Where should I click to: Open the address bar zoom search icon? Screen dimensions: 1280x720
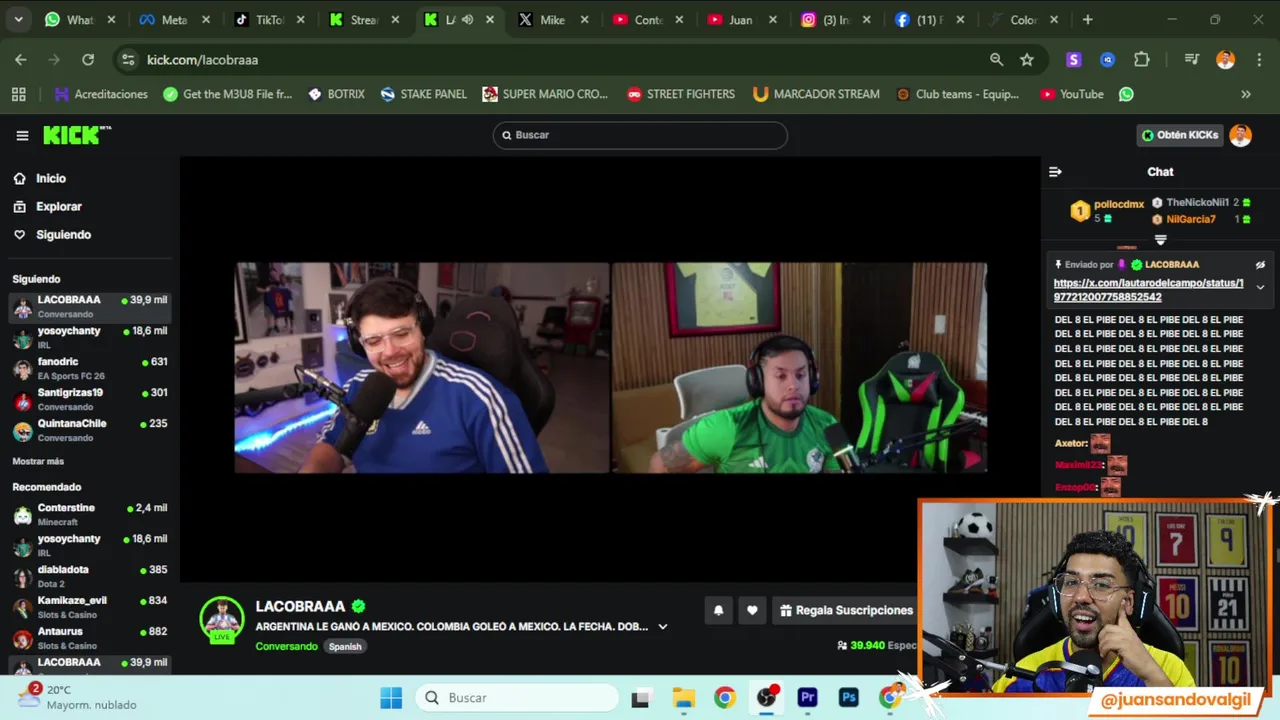pyautogui.click(x=996, y=60)
